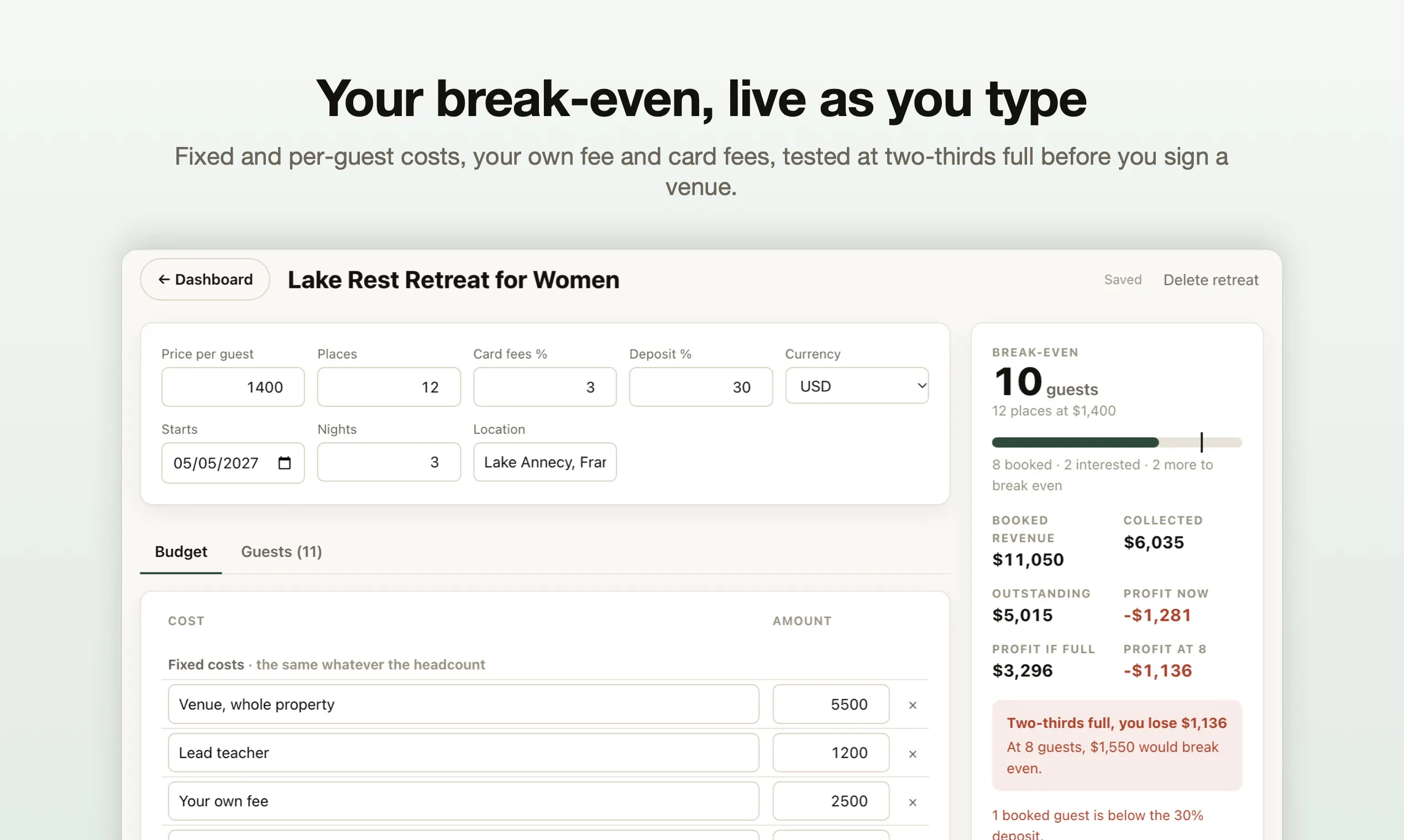Viewport: 1404px width, 840px height.
Task: Click the collected value $6,035
Action: click(x=1153, y=543)
